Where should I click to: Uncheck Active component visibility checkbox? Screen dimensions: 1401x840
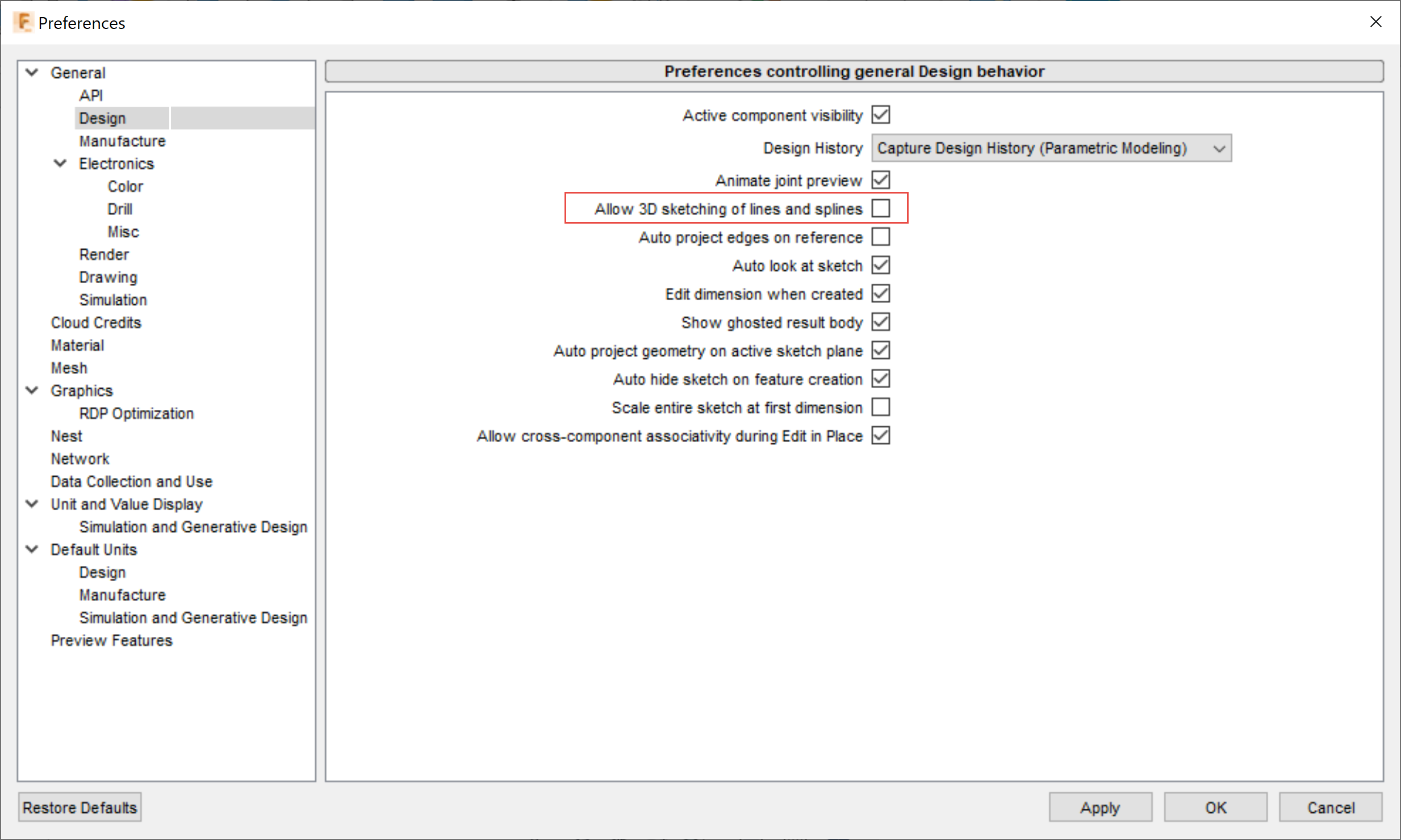tap(880, 115)
